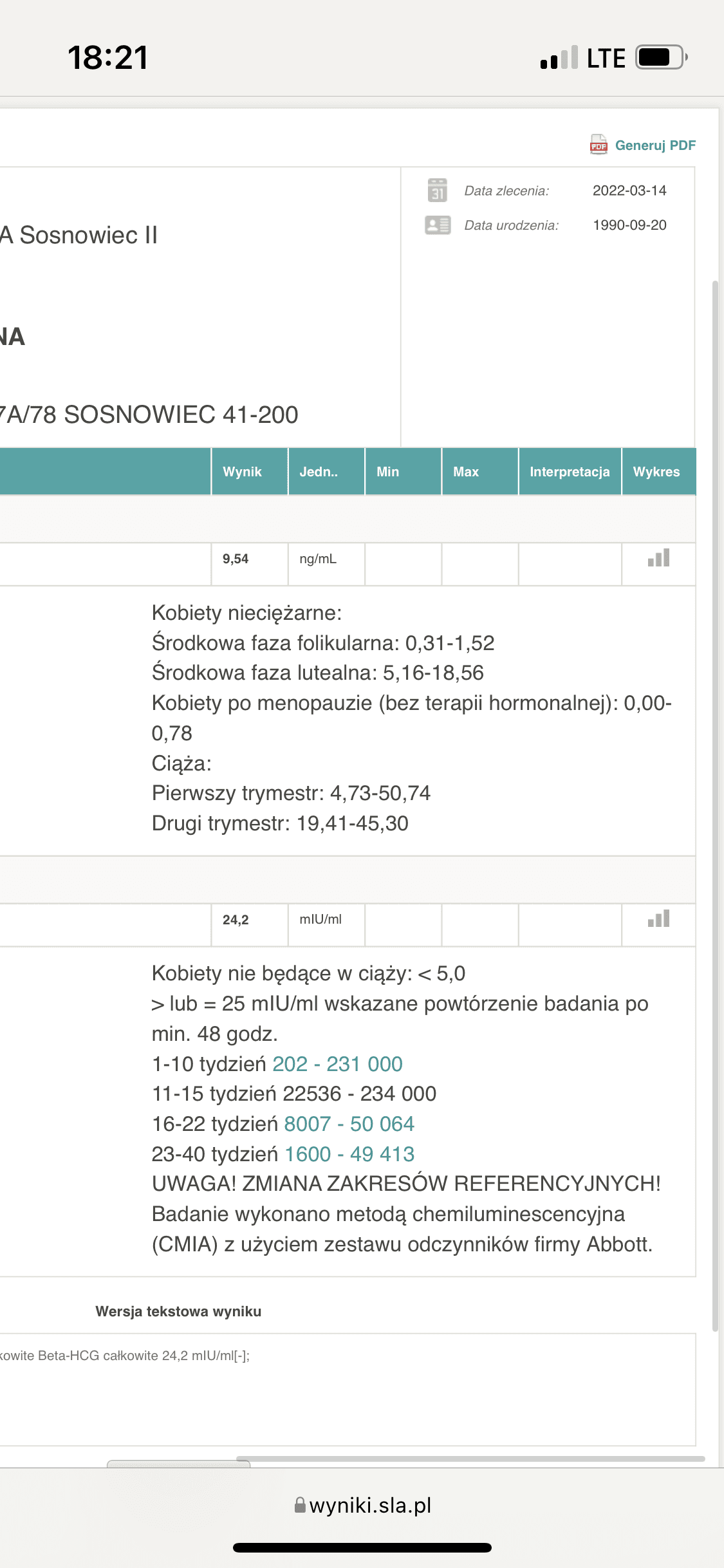Tap the cellular signal strength icon
The image size is (724, 1568).
pos(559,58)
